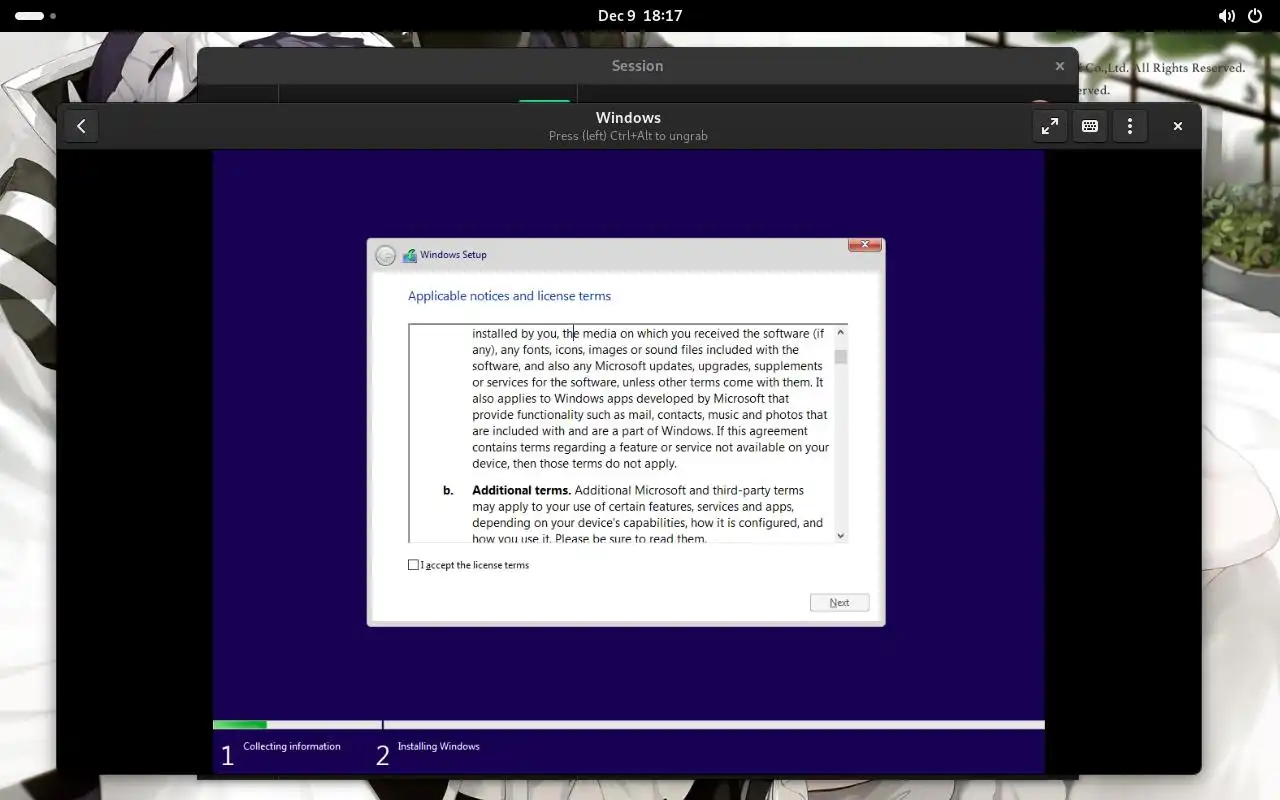Image resolution: width=1280 pixels, height=800 pixels.
Task: Open the power menu in top bar
Action: pyautogui.click(x=1257, y=16)
